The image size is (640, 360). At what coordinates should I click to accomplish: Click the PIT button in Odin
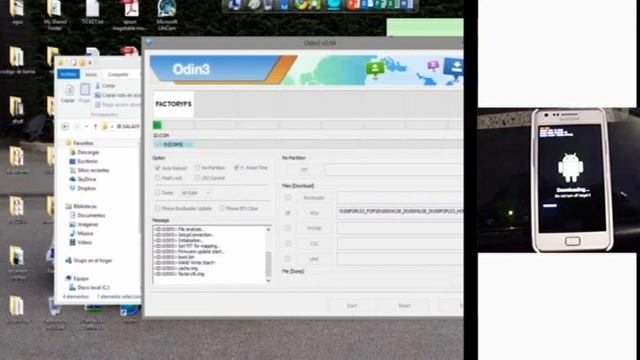pos(305,170)
